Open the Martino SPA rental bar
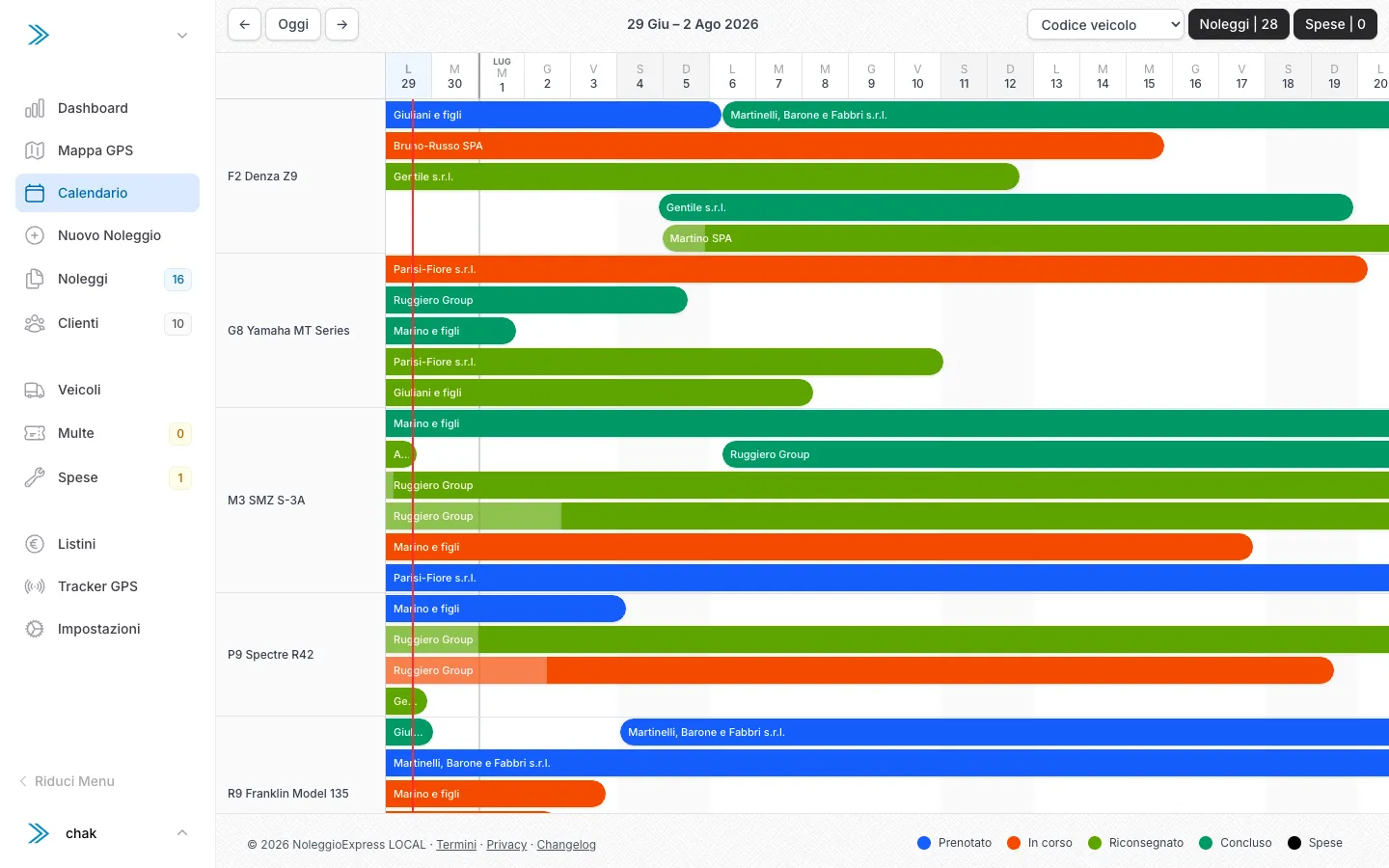The height and width of the screenshot is (868, 1389). point(1025,238)
